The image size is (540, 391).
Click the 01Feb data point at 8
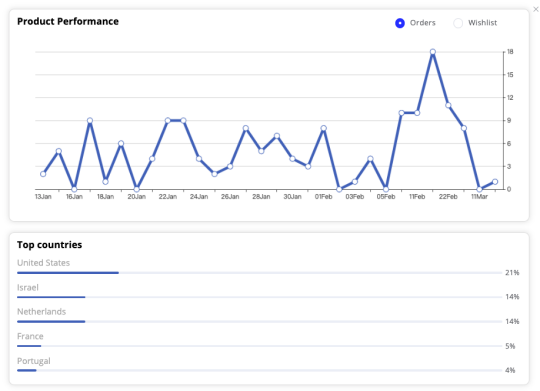point(323,128)
